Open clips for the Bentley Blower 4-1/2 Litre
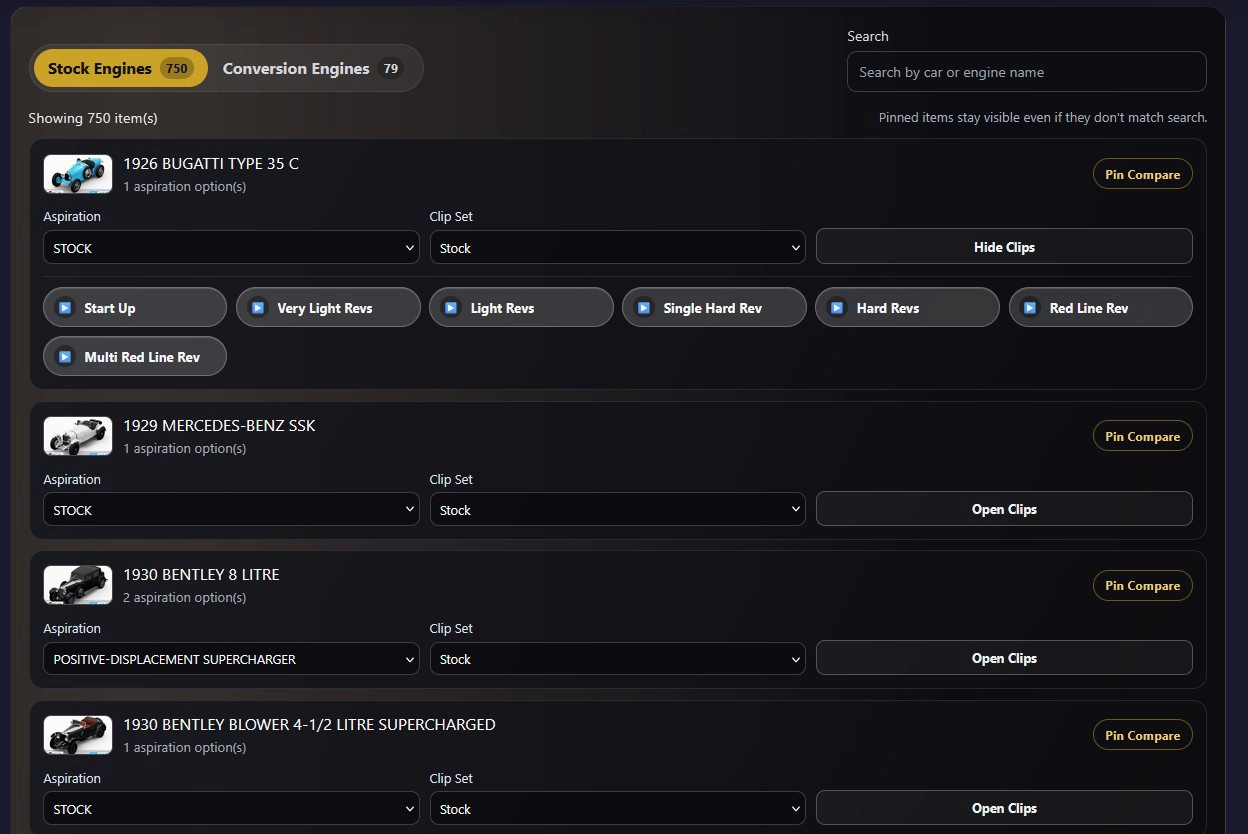The width and height of the screenshot is (1248, 834). click(x=1003, y=808)
